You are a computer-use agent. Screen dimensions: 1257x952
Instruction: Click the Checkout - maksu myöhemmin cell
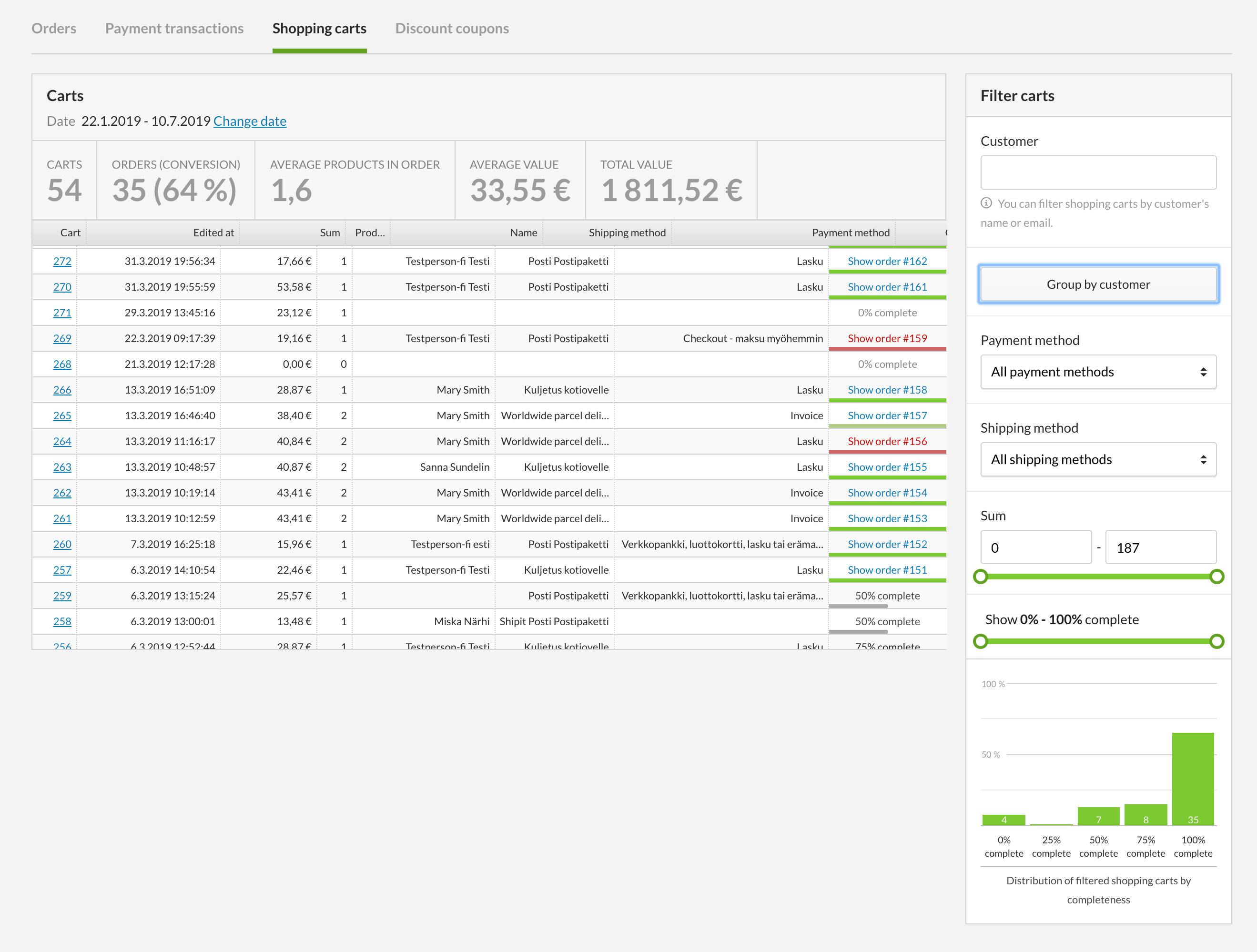pos(752,338)
